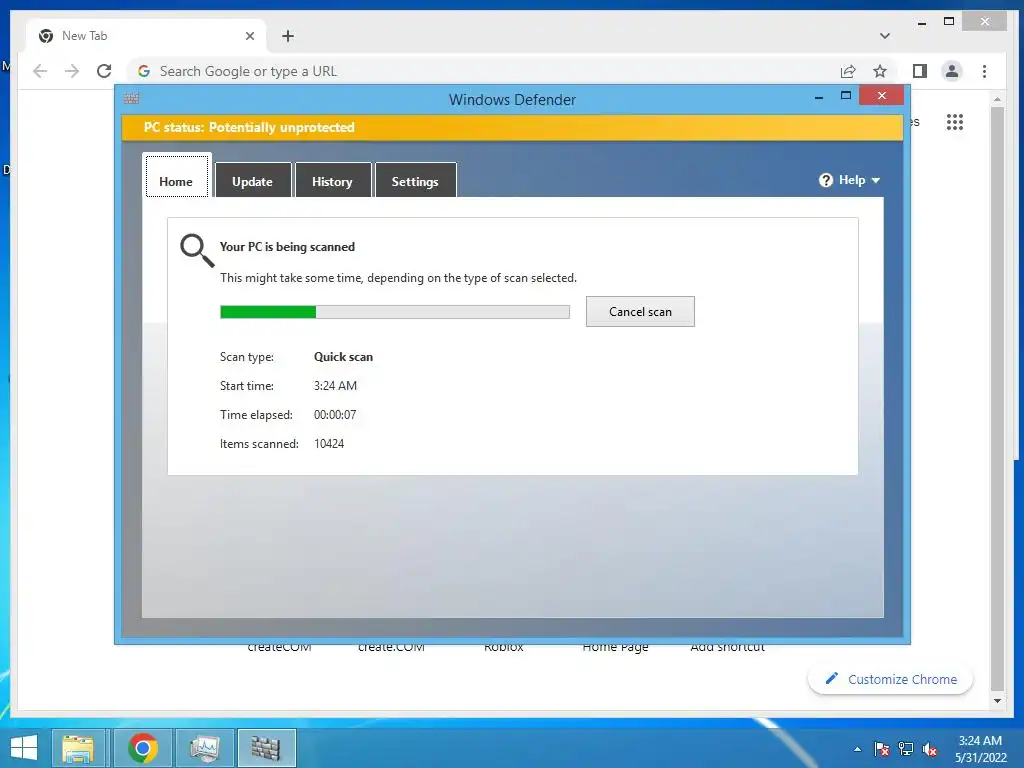The image size is (1024, 768).
Task: Open File Explorer from the taskbar
Action: 78,748
